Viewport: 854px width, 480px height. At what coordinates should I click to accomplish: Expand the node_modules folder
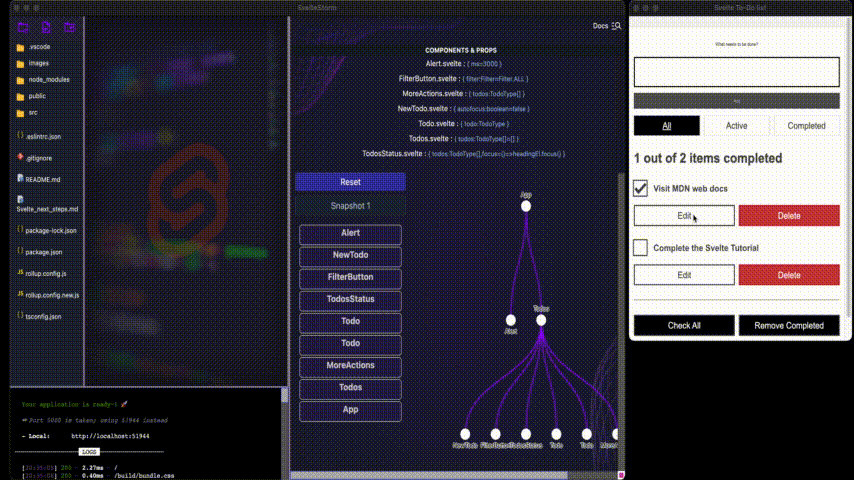pyautogui.click(x=44, y=80)
